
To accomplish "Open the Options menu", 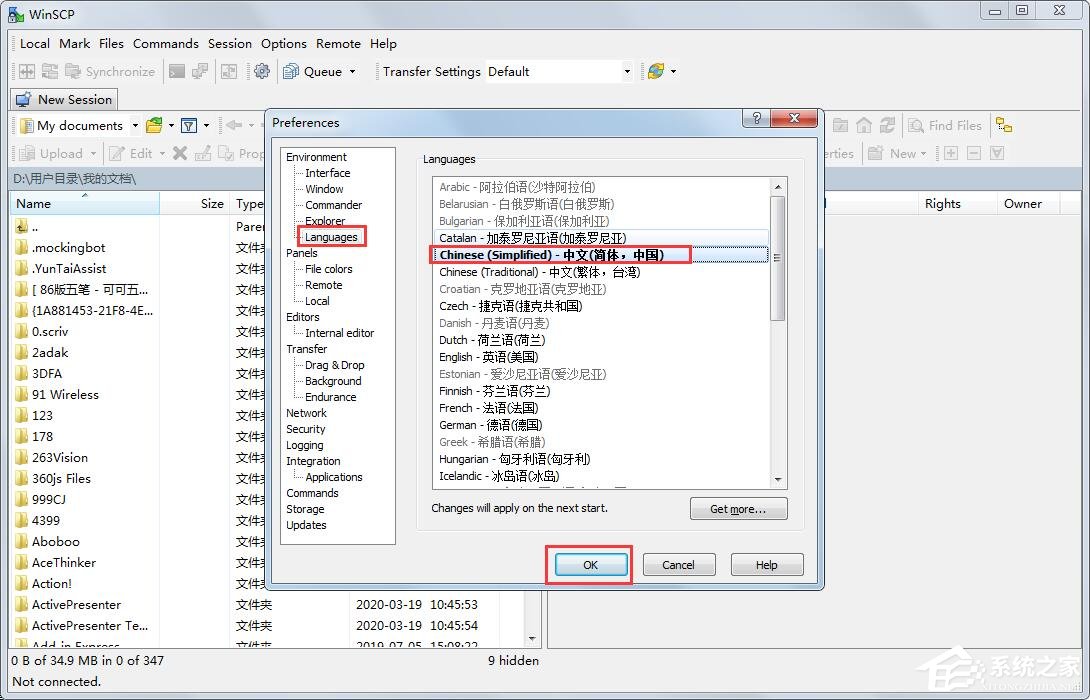I will coord(283,43).
